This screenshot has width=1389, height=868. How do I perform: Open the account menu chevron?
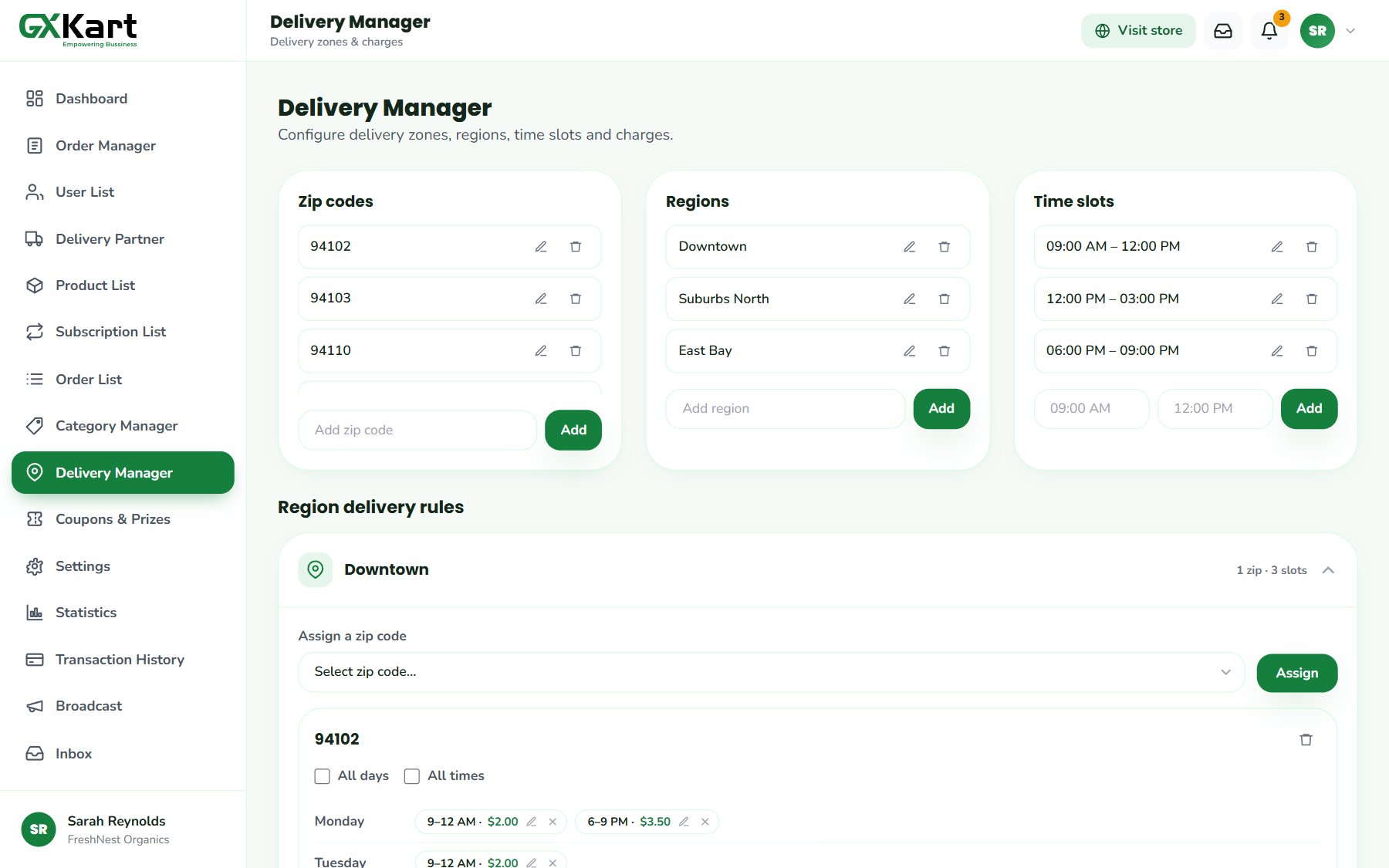click(1350, 31)
